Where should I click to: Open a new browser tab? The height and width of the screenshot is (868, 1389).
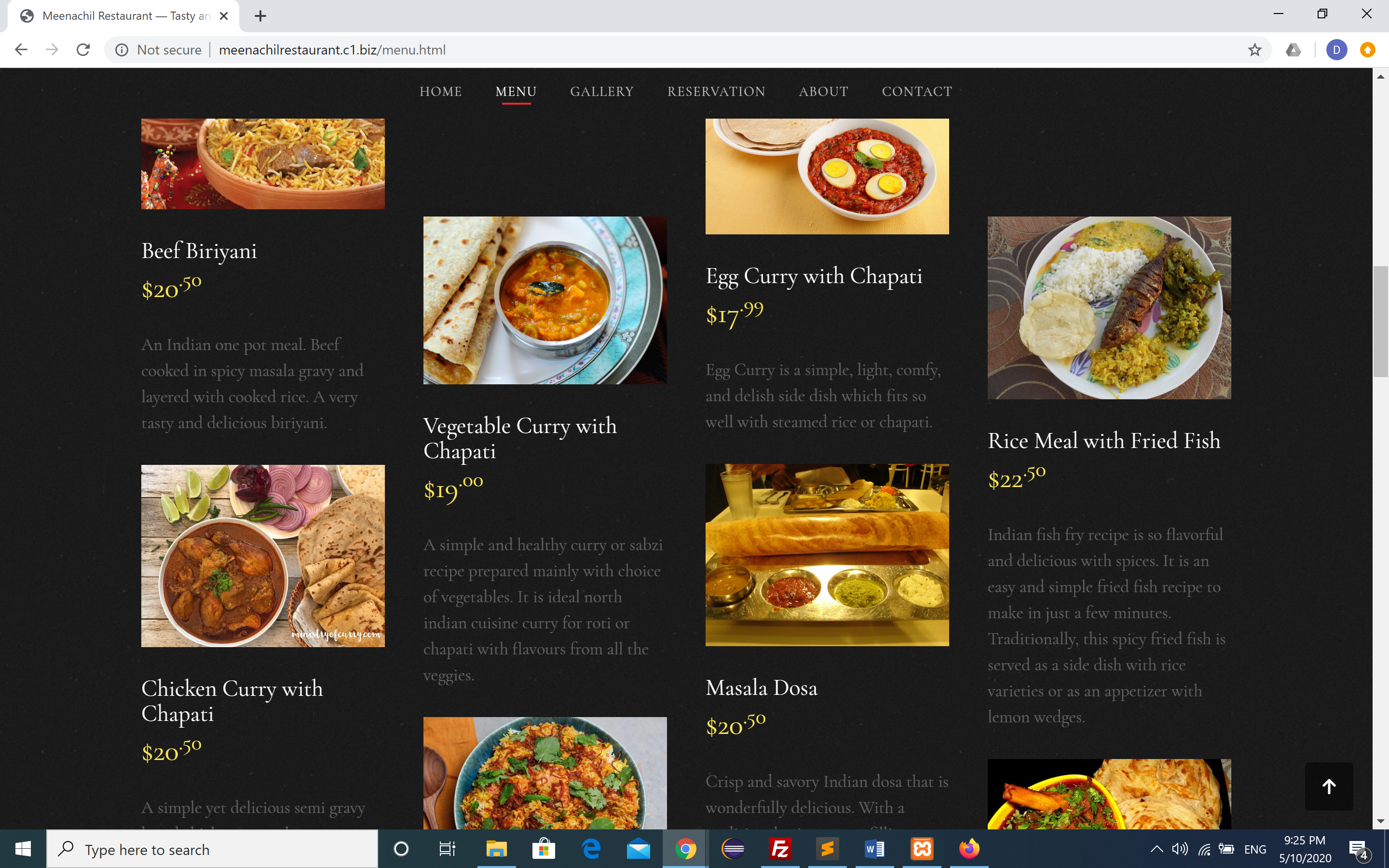tap(260, 16)
